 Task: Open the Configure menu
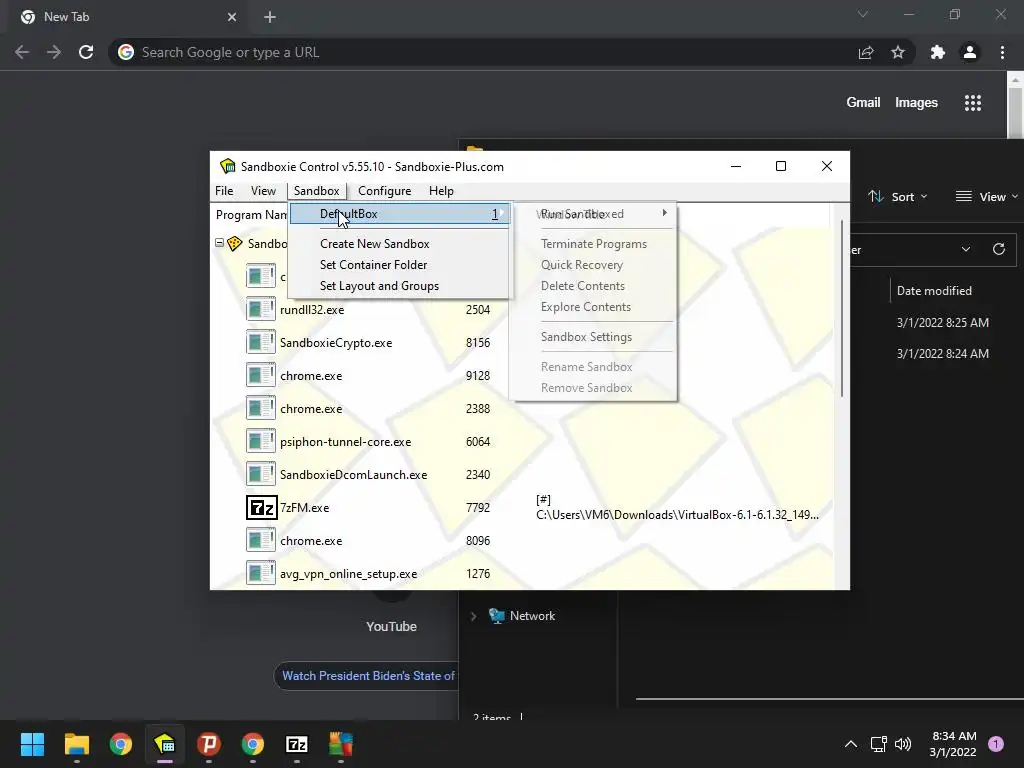coord(385,191)
